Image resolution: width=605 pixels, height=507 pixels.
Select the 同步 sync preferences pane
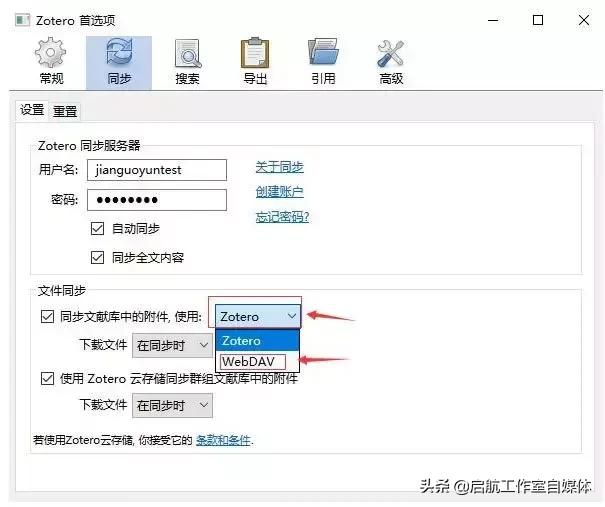119,63
